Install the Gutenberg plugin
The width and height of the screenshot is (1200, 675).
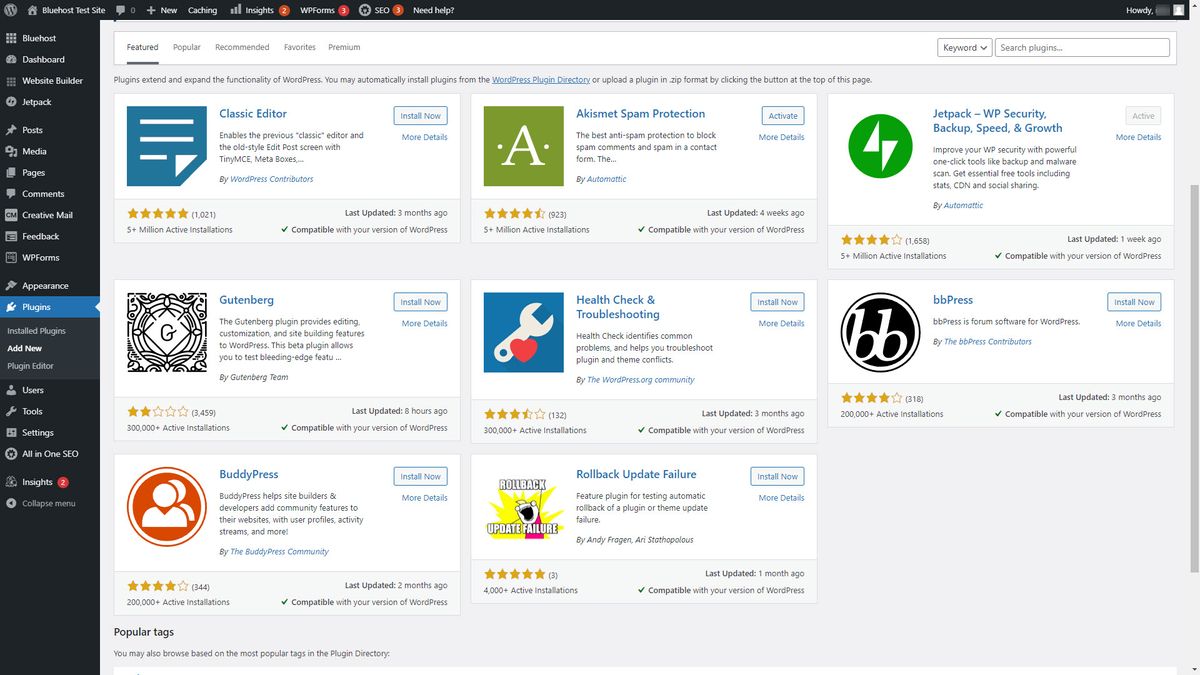420,302
